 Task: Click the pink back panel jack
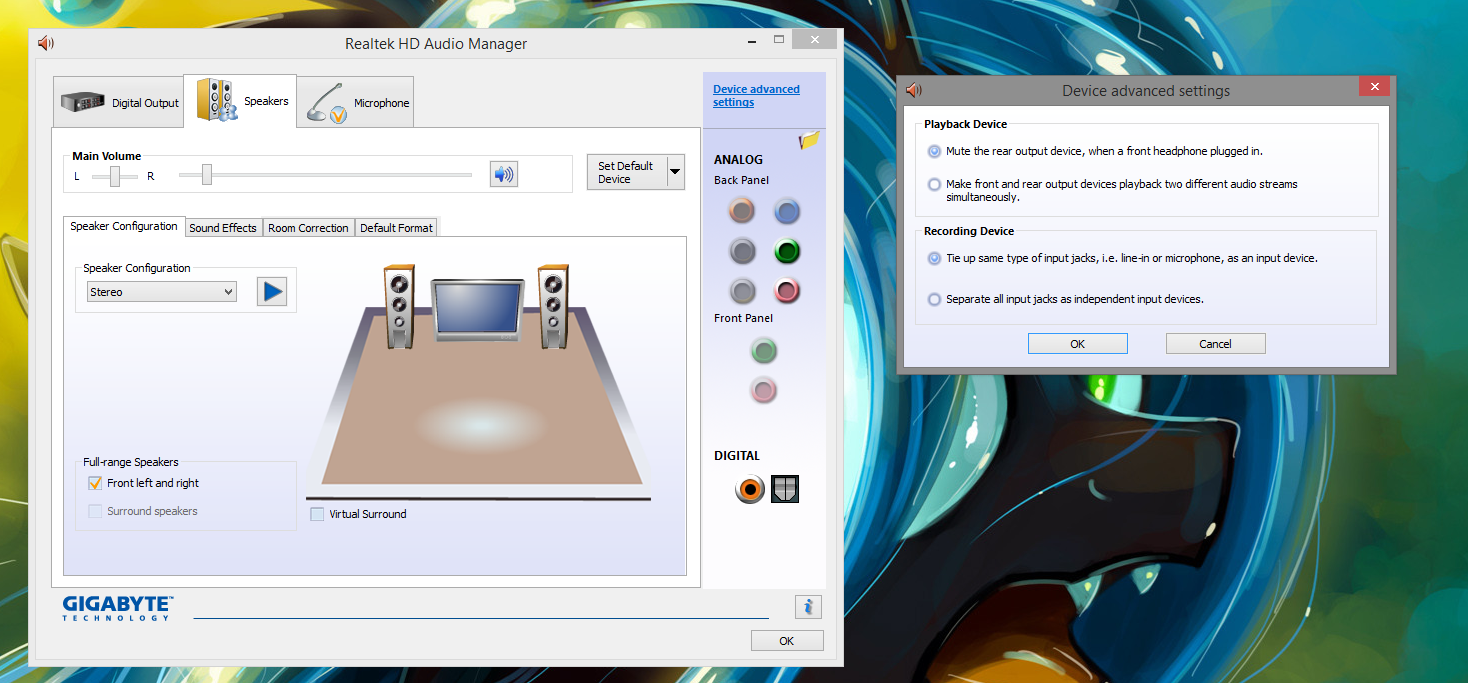787,291
